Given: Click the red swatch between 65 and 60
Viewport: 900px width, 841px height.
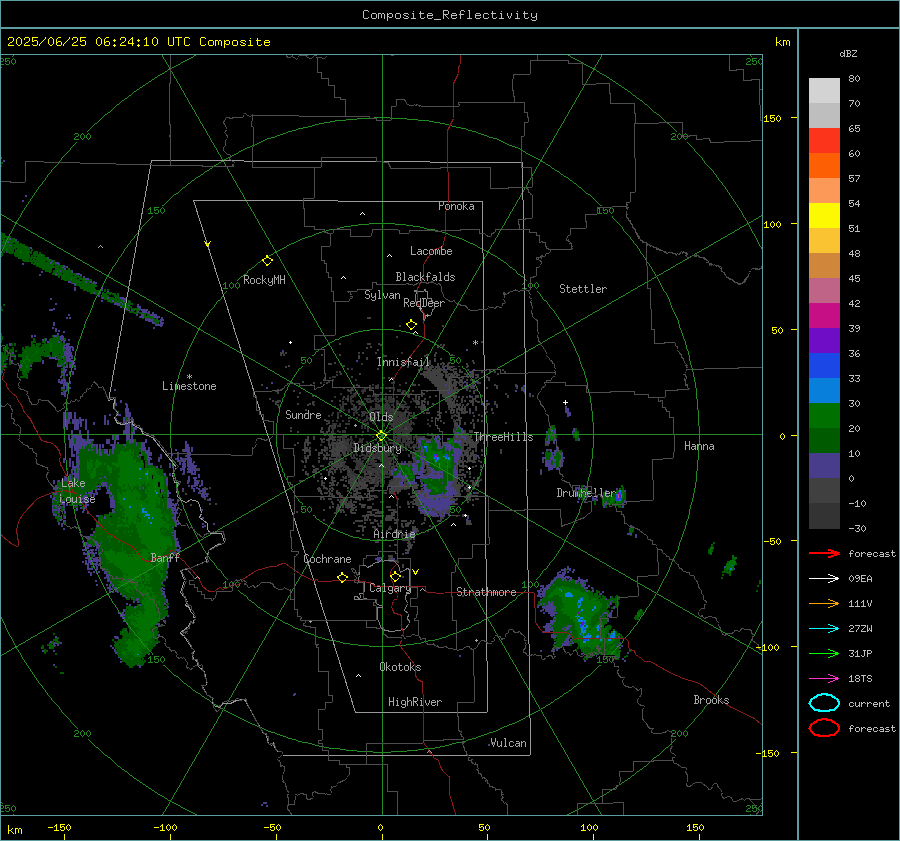Looking at the screenshot, I should [824, 141].
